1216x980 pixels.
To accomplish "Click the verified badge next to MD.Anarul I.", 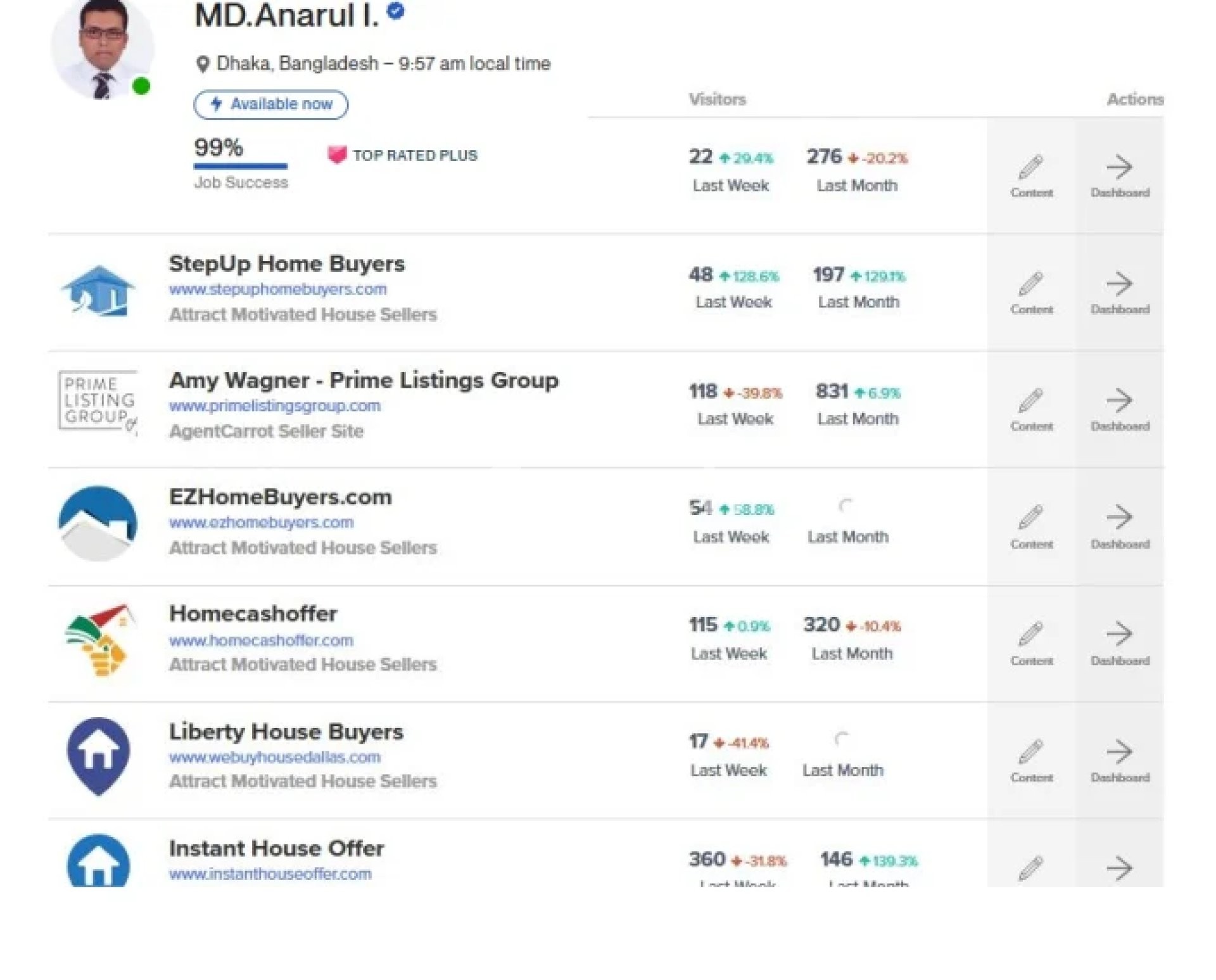I will pyautogui.click(x=396, y=11).
